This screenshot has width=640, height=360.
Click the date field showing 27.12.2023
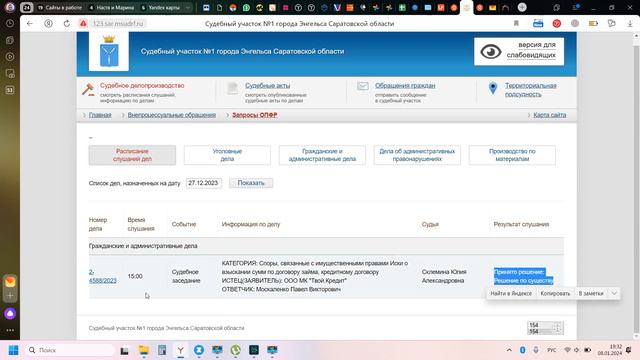[x=203, y=183]
